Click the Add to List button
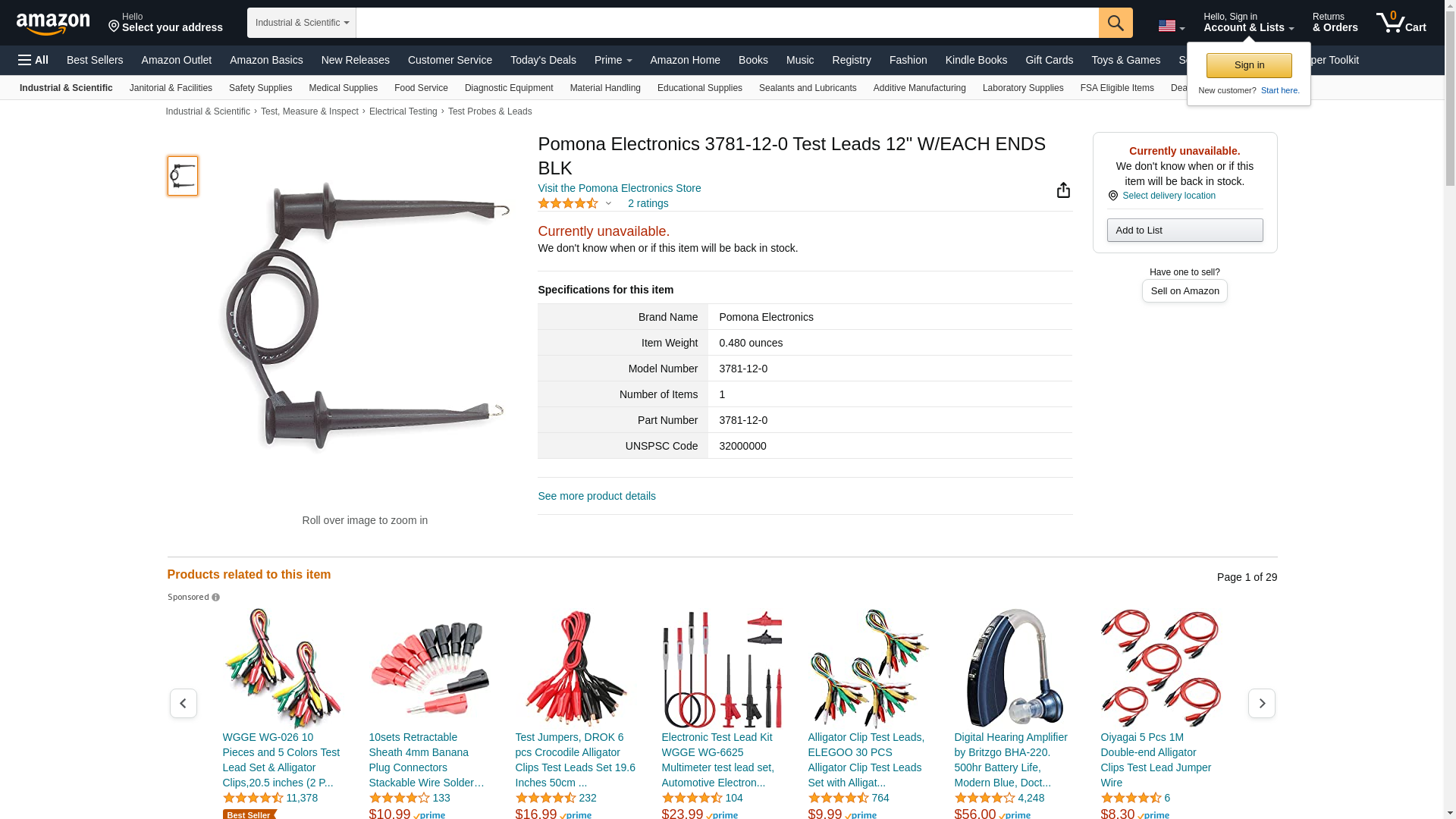Image resolution: width=1456 pixels, height=819 pixels. [1185, 231]
